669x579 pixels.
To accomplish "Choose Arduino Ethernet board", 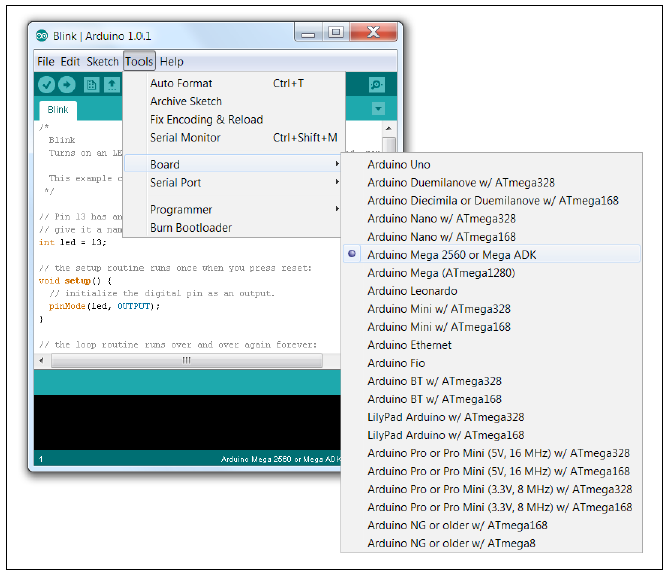I will 492,345.
